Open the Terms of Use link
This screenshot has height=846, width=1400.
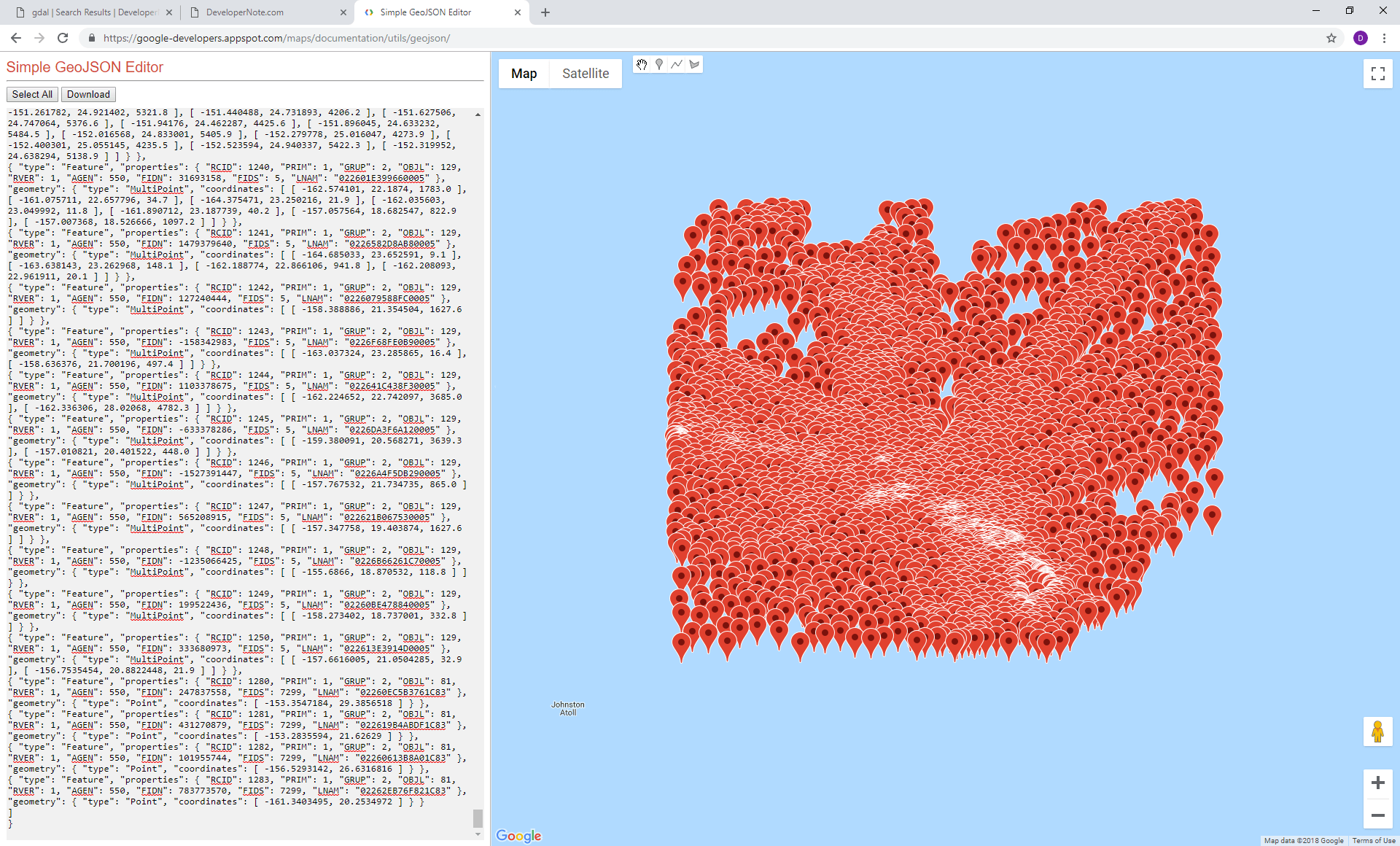point(1374,839)
